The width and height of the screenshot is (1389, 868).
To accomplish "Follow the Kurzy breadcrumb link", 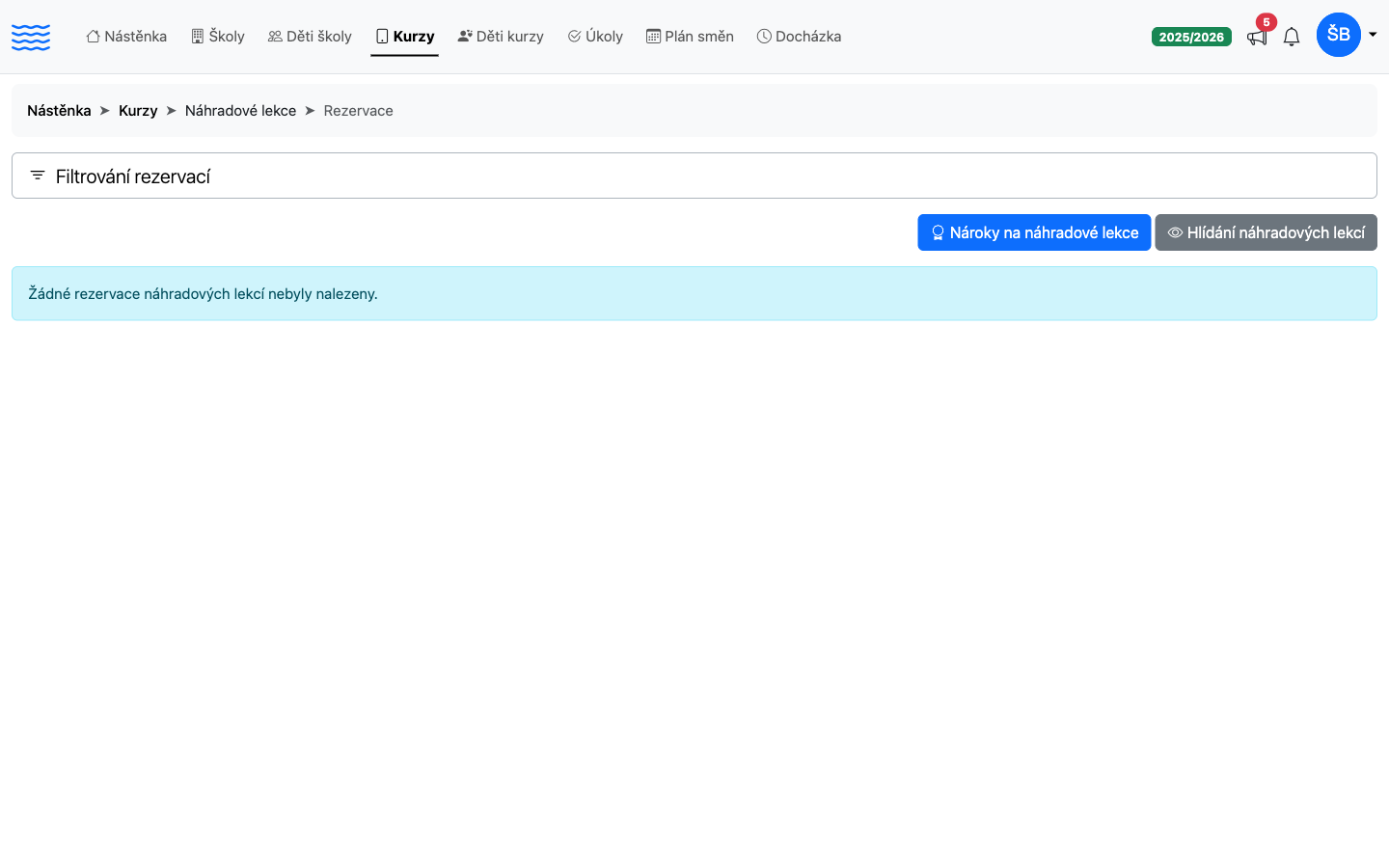I will tap(138, 111).
